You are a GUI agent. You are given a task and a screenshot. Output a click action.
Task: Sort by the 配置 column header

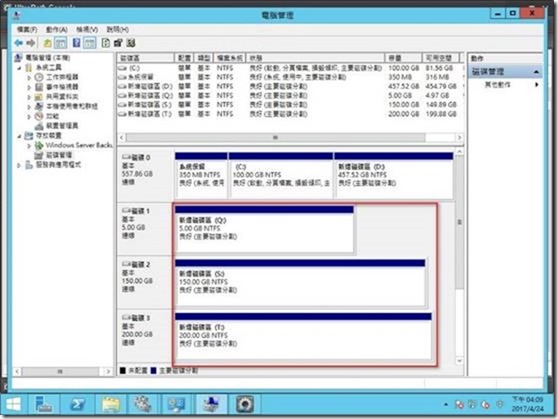click(x=184, y=58)
